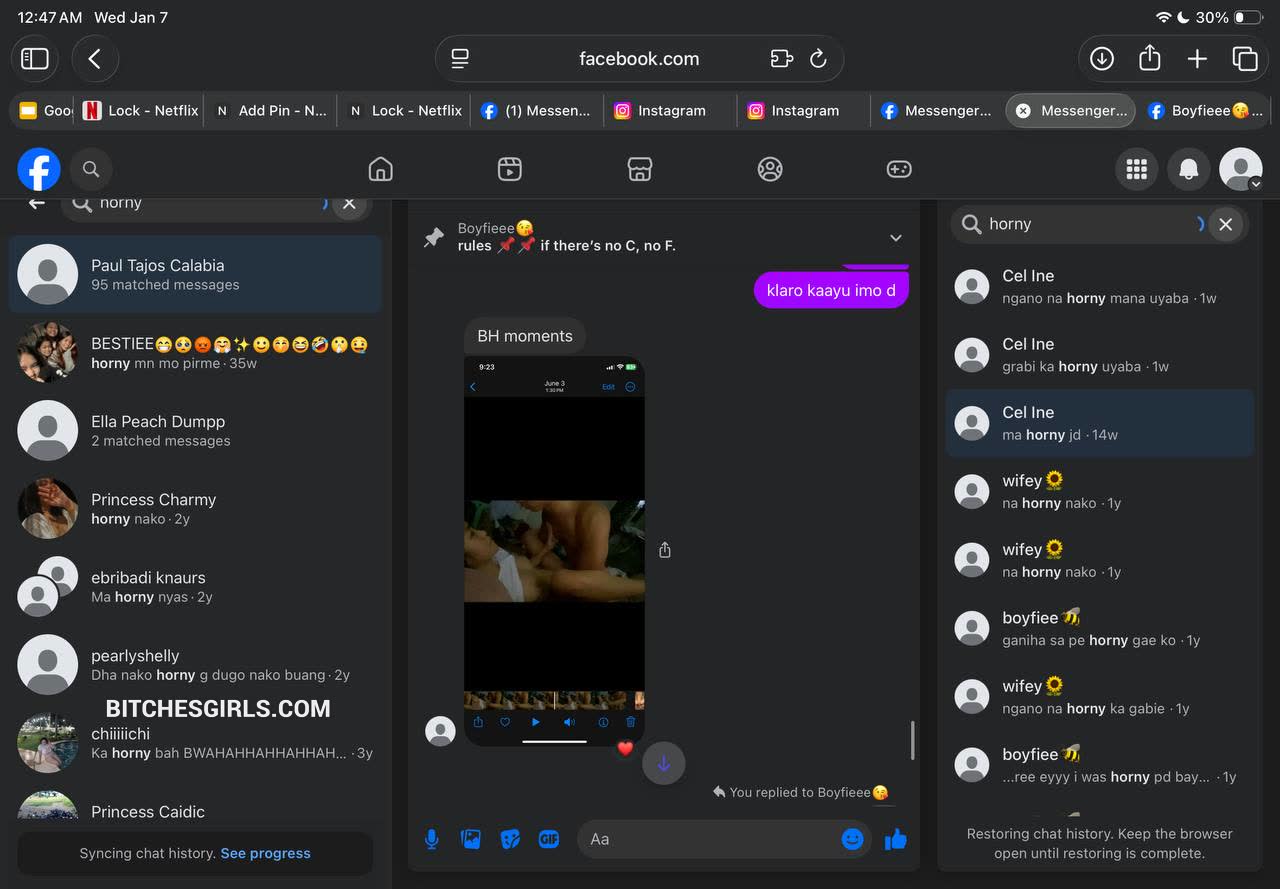Clear the left conversation search field
1280x889 pixels.
349,203
